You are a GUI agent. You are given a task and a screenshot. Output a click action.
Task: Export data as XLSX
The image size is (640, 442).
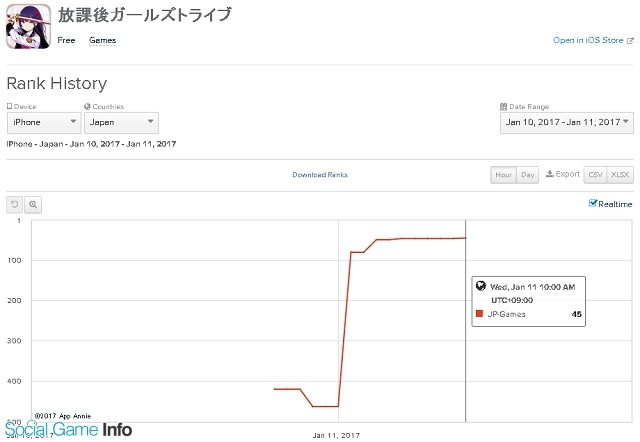(x=620, y=175)
